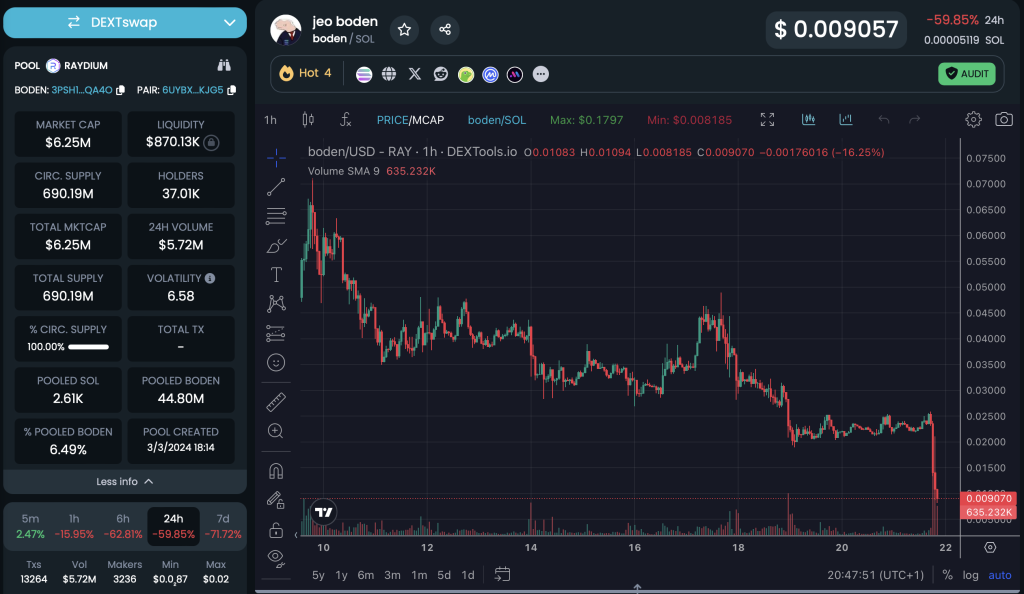1024x594 pixels.
Task: Collapse the pool details with Less info
Action: pos(124,481)
